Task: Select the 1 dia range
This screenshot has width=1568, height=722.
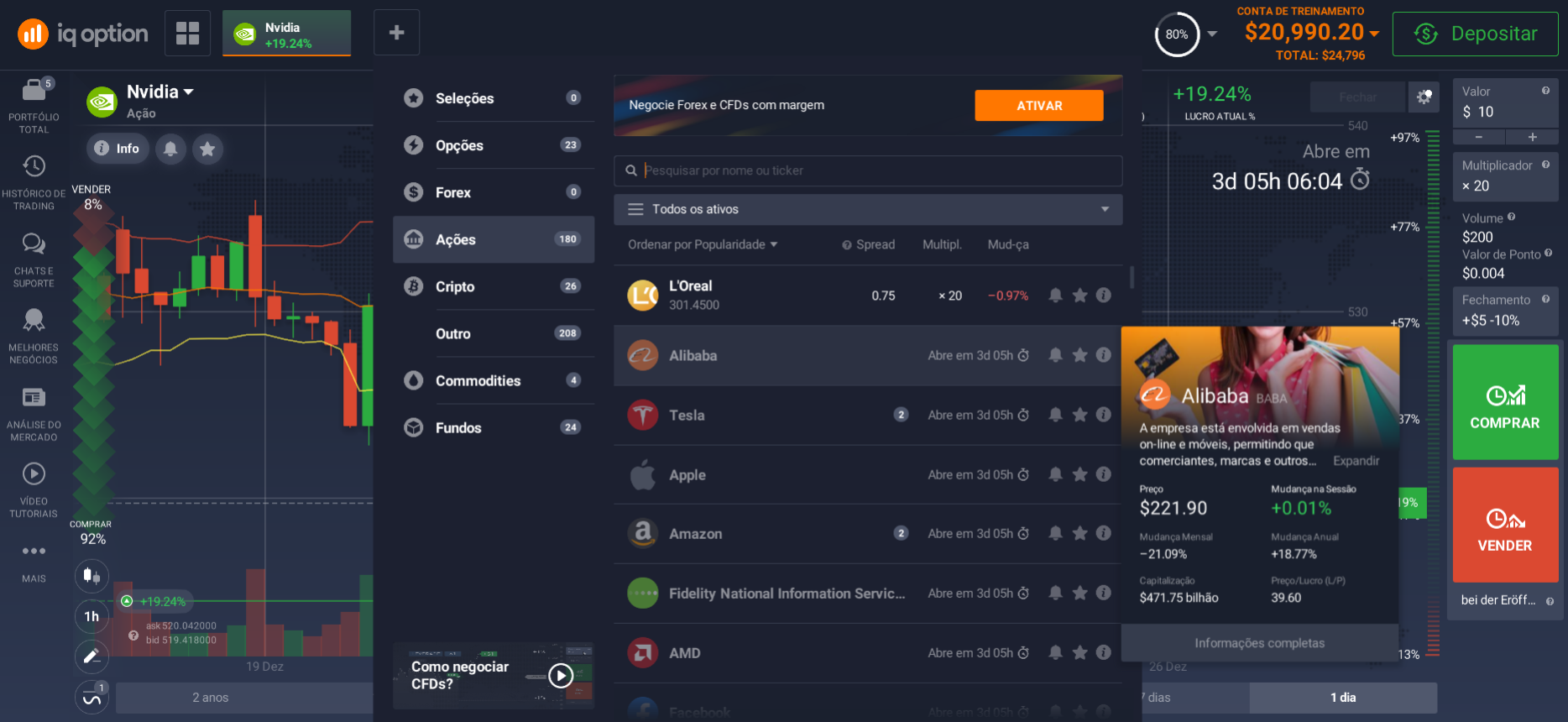Action: pyautogui.click(x=1343, y=698)
